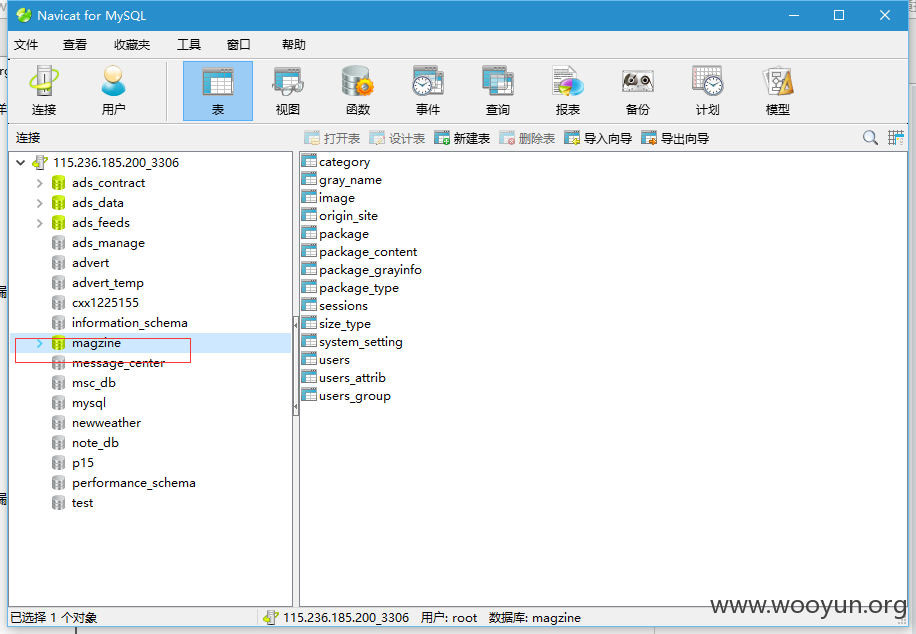Open the 查看 (View) menu
The height and width of the screenshot is (634, 916).
click(x=75, y=44)
